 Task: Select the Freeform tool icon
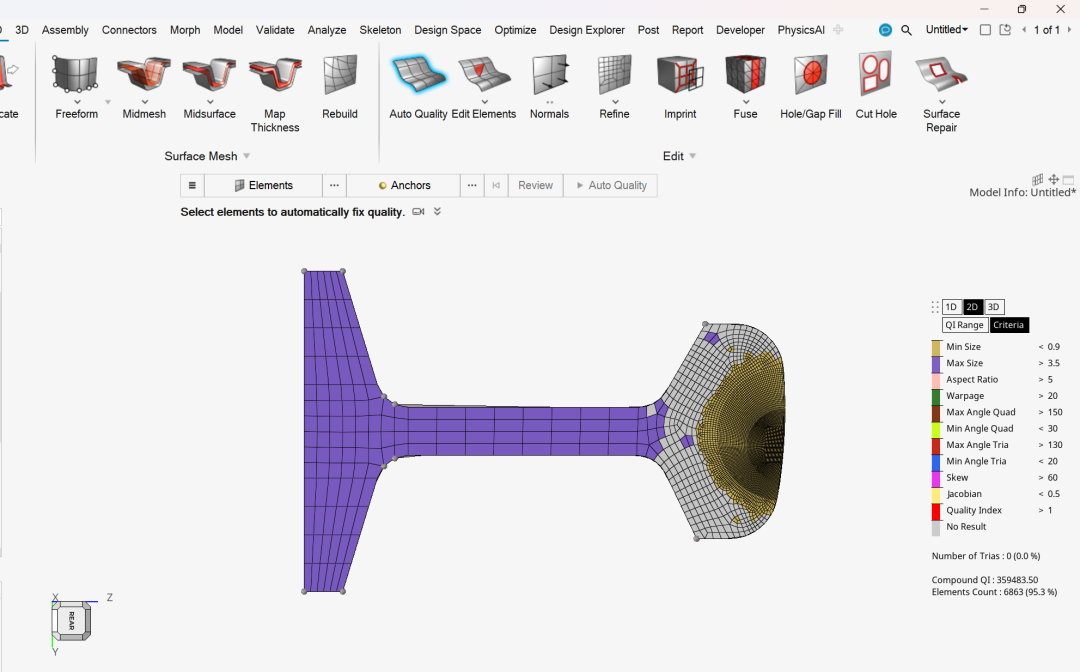point(76,74)
